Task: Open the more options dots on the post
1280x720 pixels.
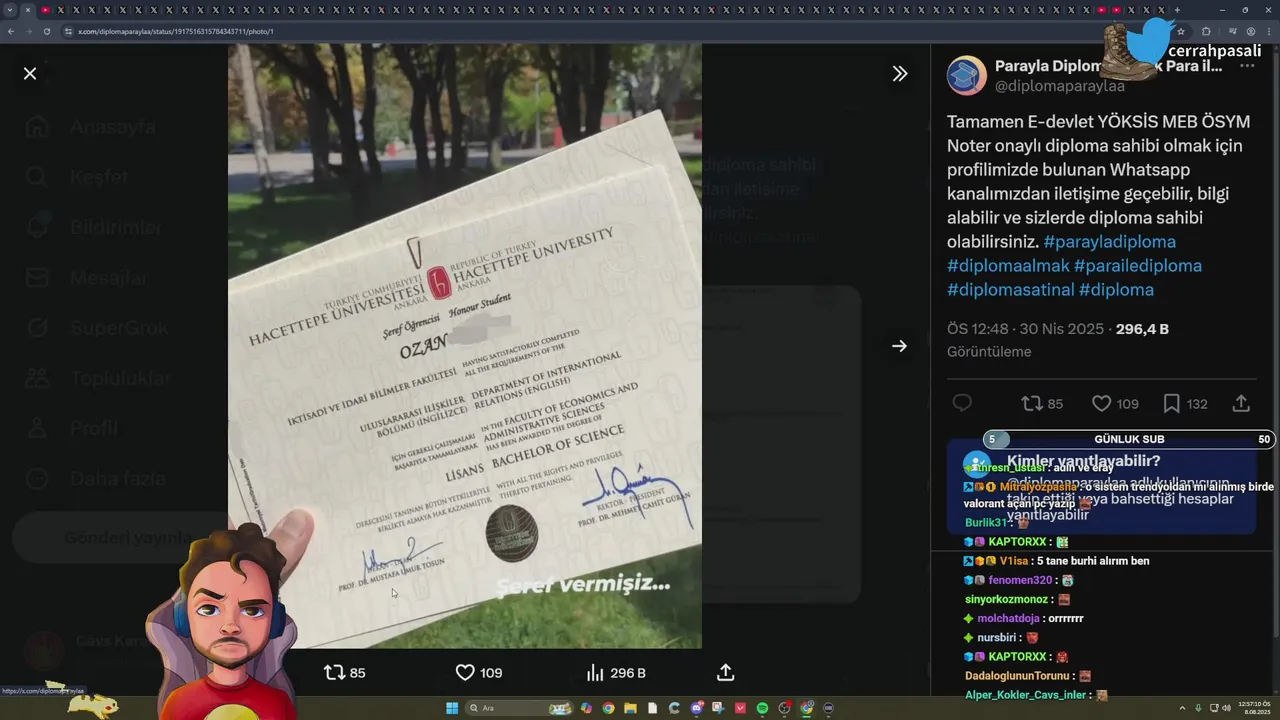Action: (x=1247, y=66)
